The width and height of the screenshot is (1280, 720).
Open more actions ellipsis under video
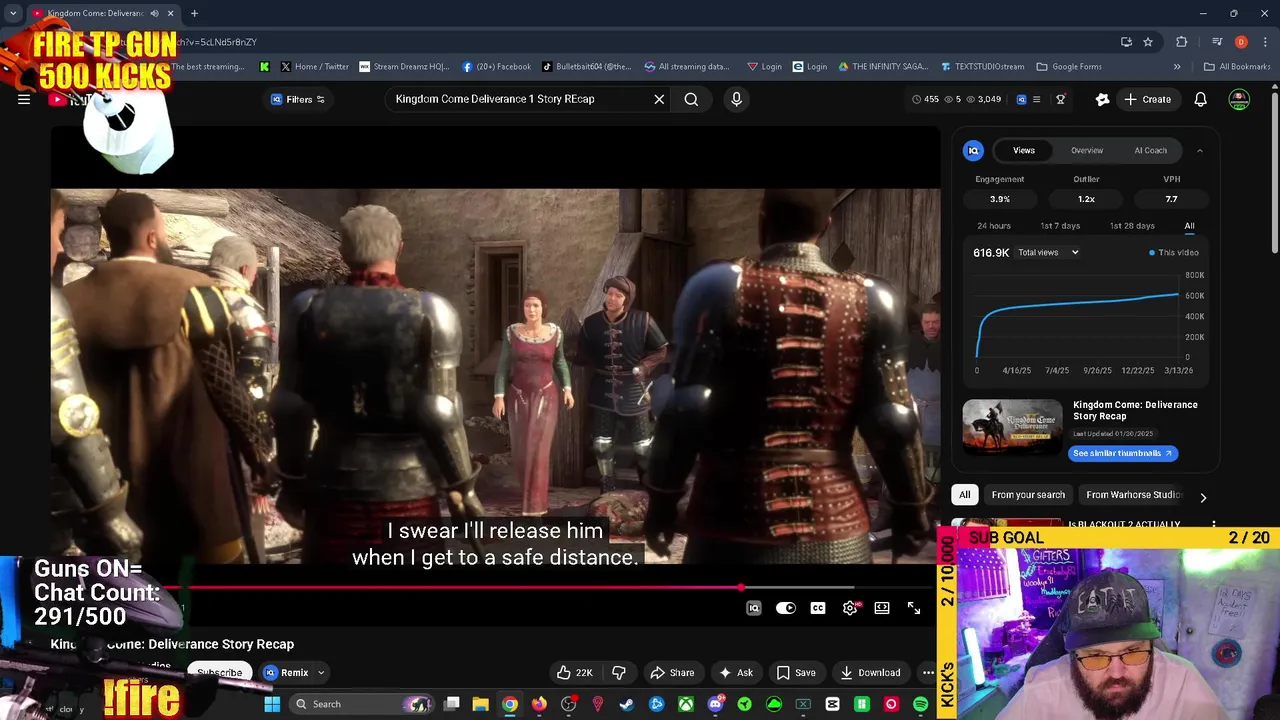click(x=928, y=673)
